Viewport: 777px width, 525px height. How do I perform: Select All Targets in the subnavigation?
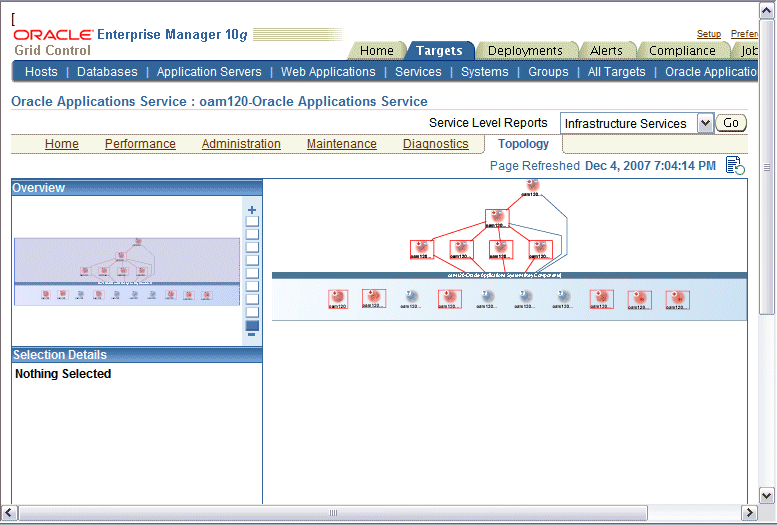616,72
